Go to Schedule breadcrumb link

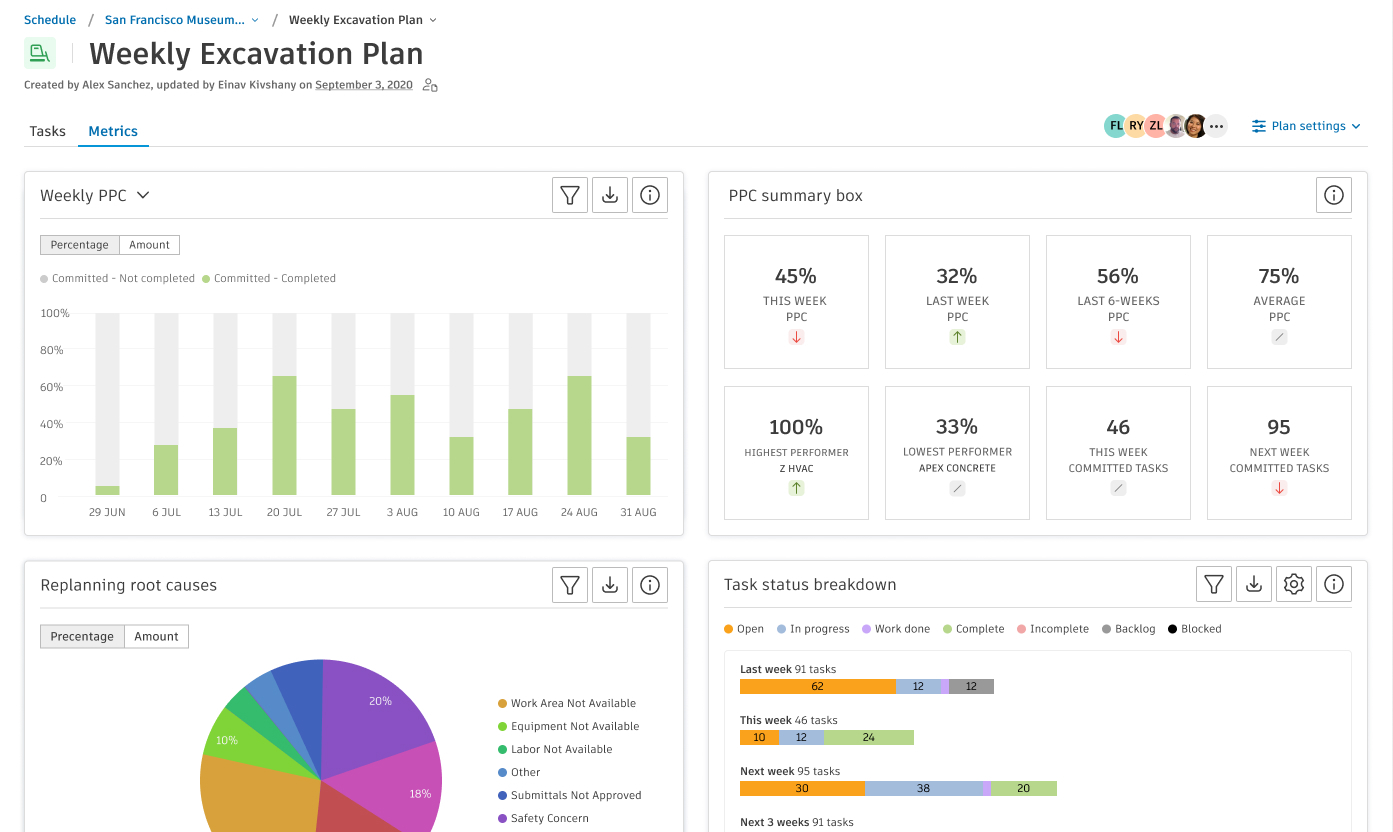(50, 20)
